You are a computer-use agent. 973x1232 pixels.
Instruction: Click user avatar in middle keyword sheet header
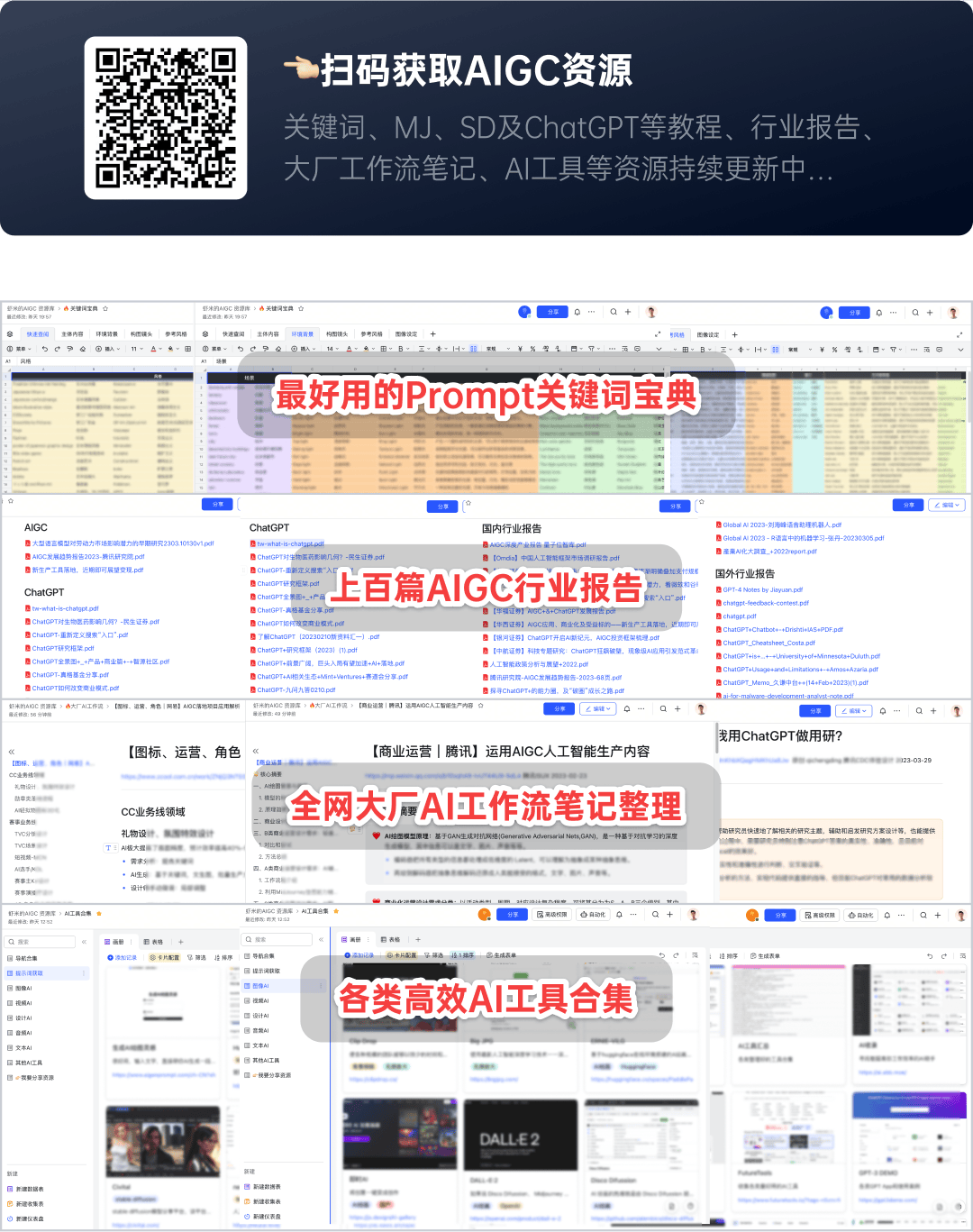tap(651, 312)
